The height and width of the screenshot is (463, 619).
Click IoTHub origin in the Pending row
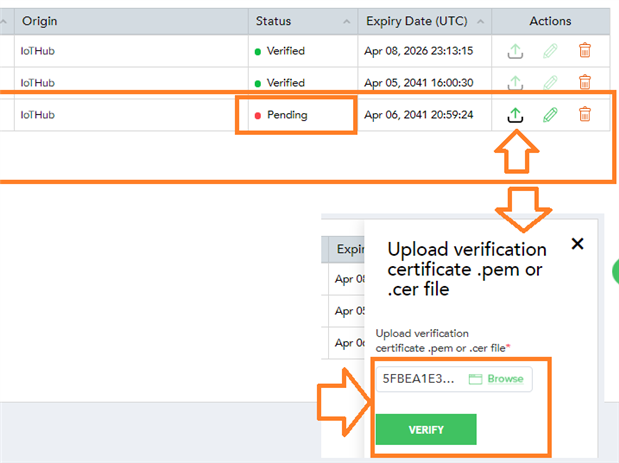tap(38, 115)
